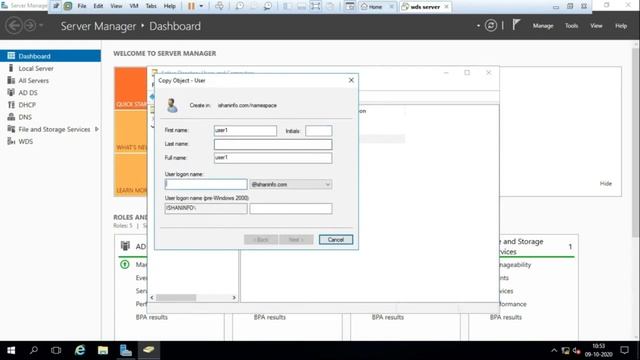Switch to the wds server tab
This screenshot has height=360, width=640.
[x=425, y=7]
